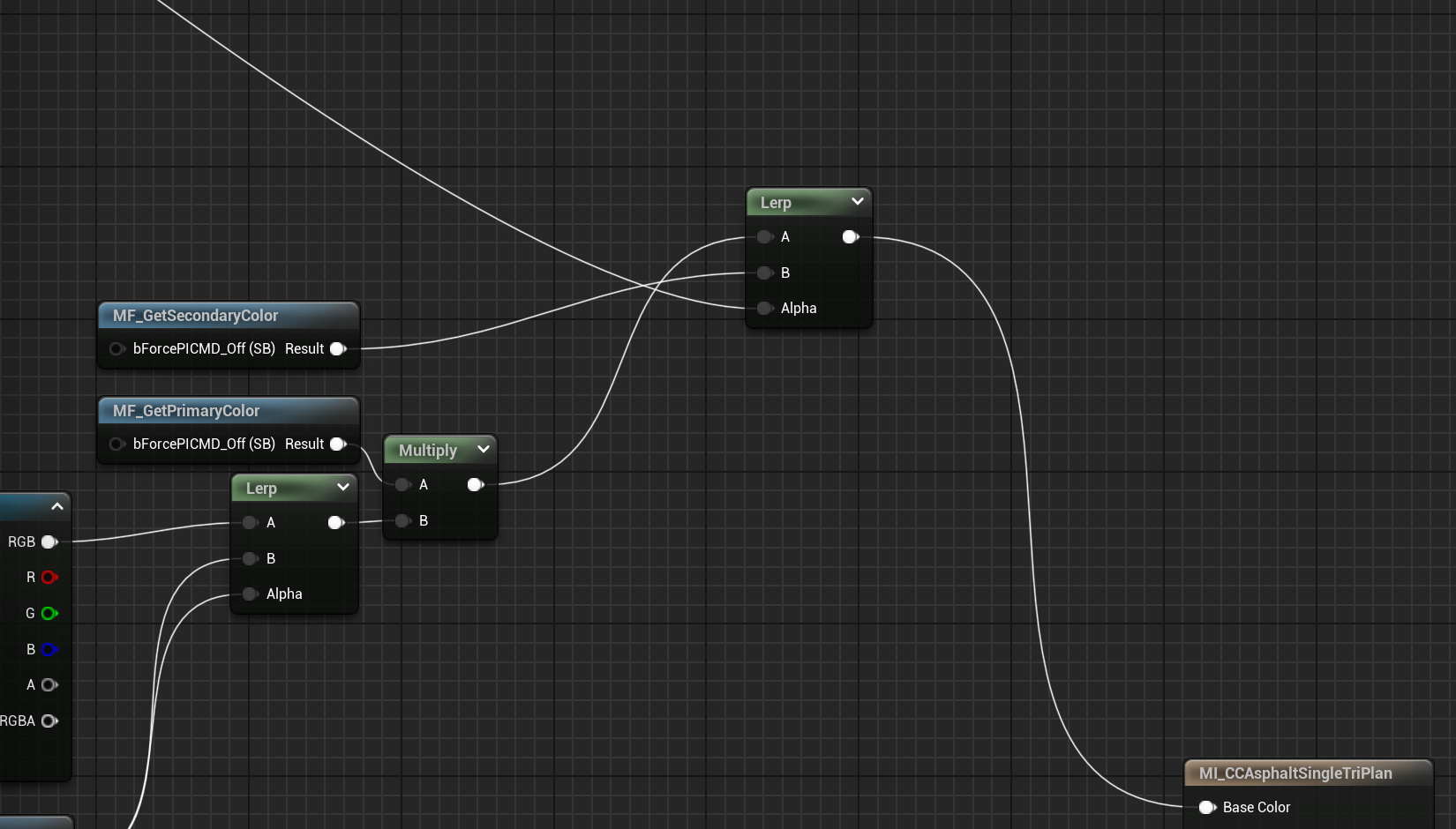1456x829 pixels.
Task: Click the "RGBA" label on the texture node
Action: pos(18,721)
